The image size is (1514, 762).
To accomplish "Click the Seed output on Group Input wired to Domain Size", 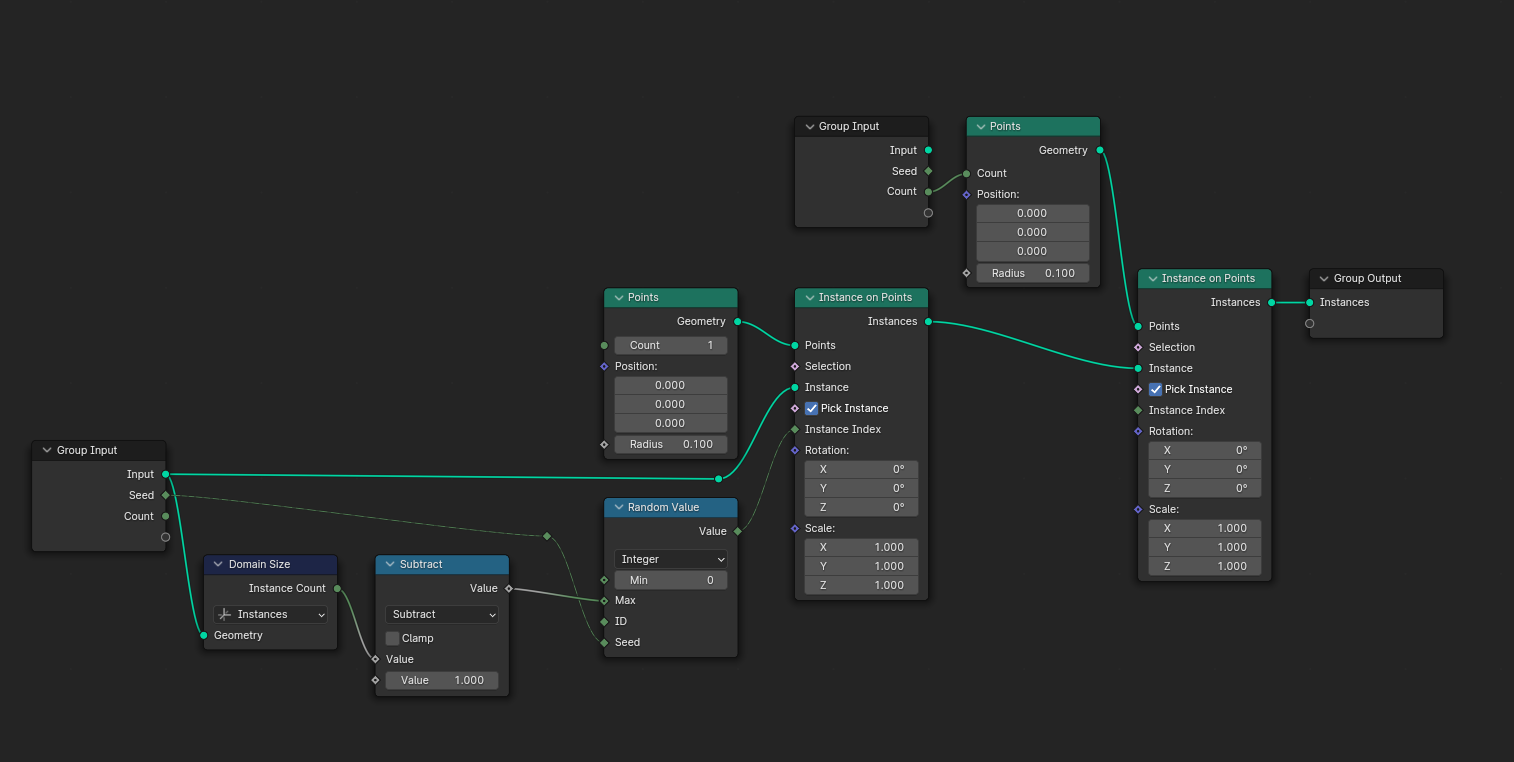I will click(x=166, y=495).
